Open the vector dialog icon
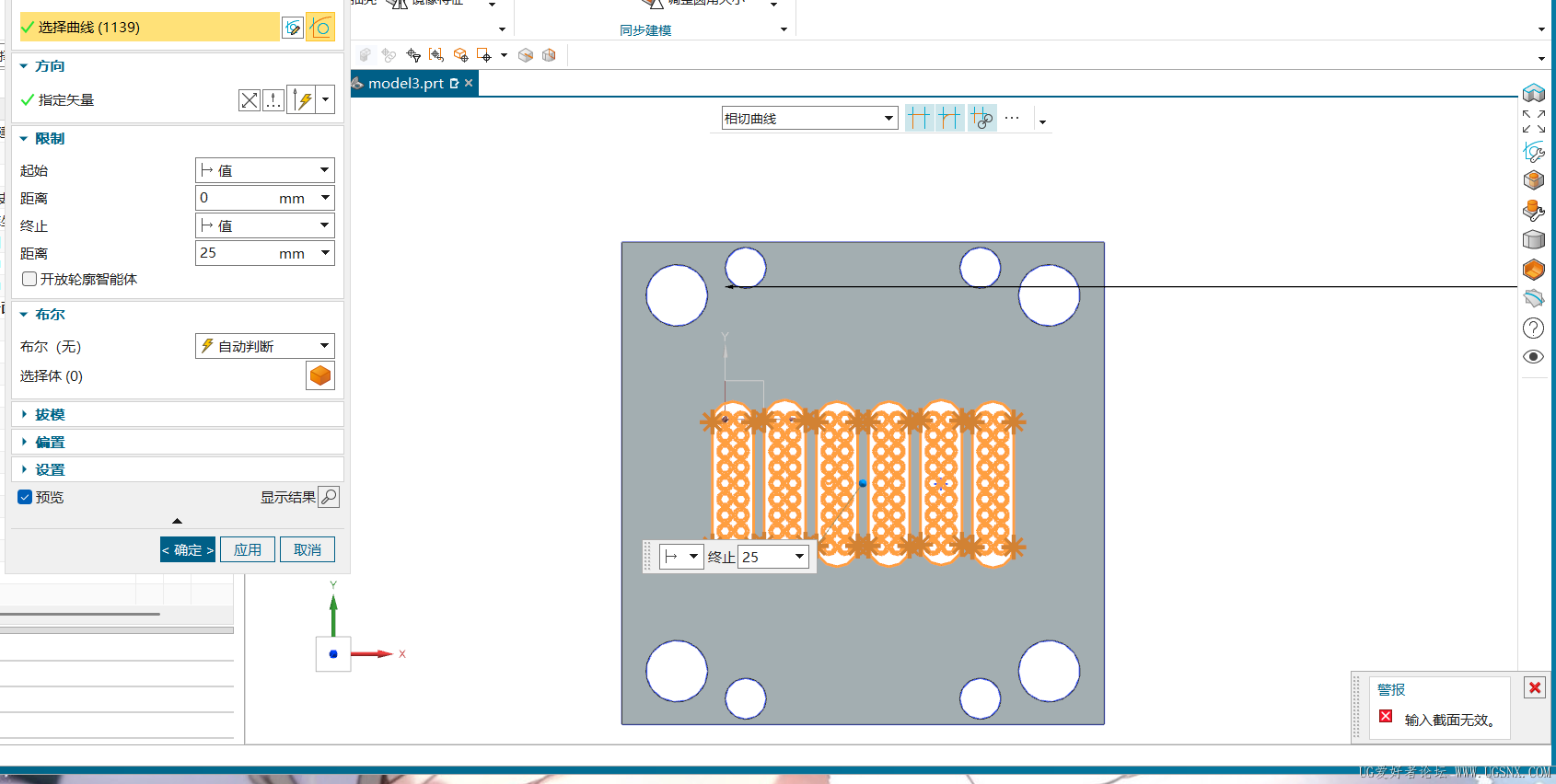The width and height of the screenshot is (1556, 784). pos(273,100)
